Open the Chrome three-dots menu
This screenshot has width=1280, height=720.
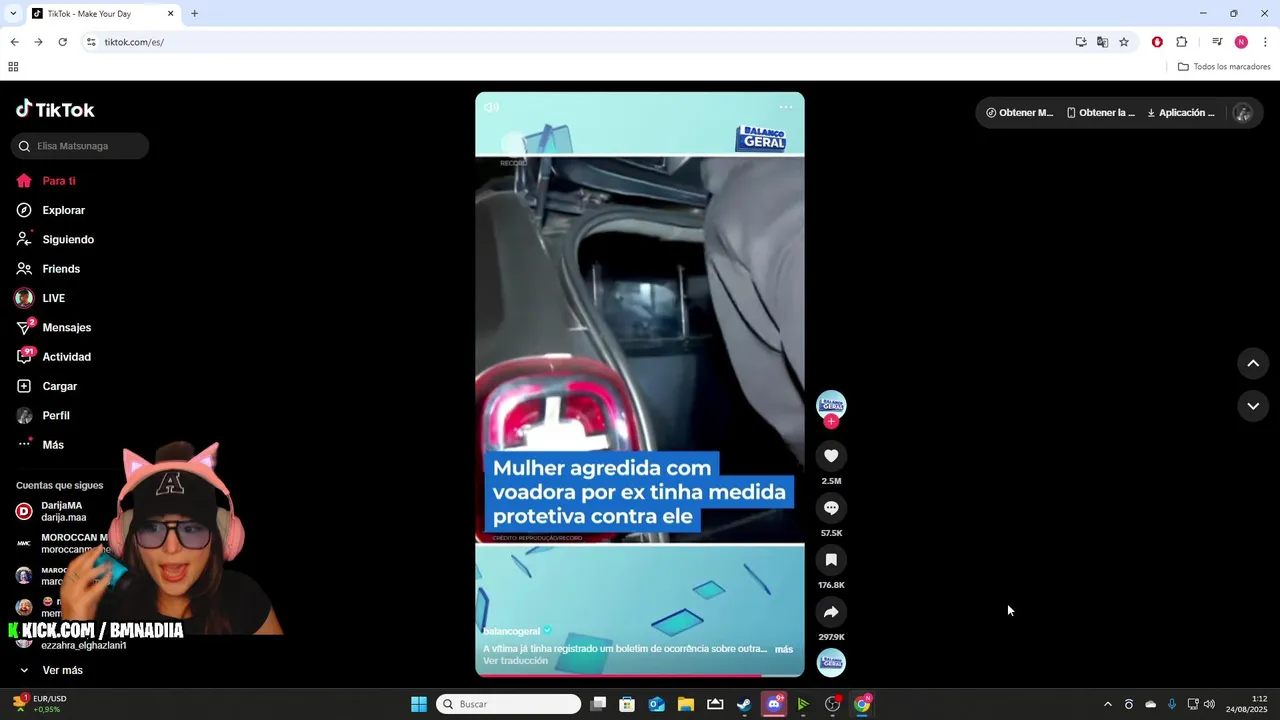(x=1265, y=42)
